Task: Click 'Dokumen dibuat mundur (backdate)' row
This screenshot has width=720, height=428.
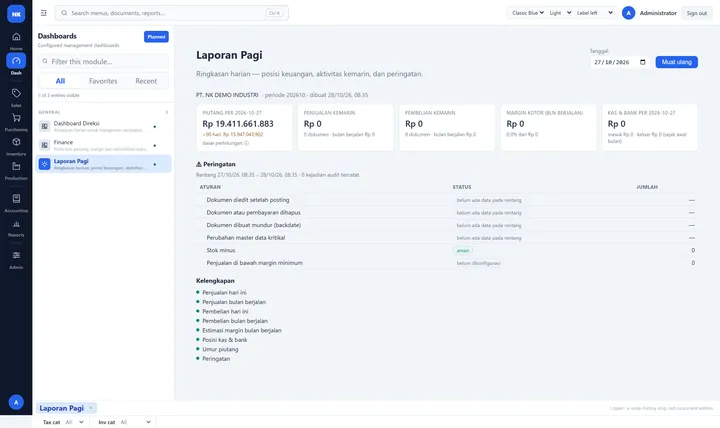Action: pos(447,225)
